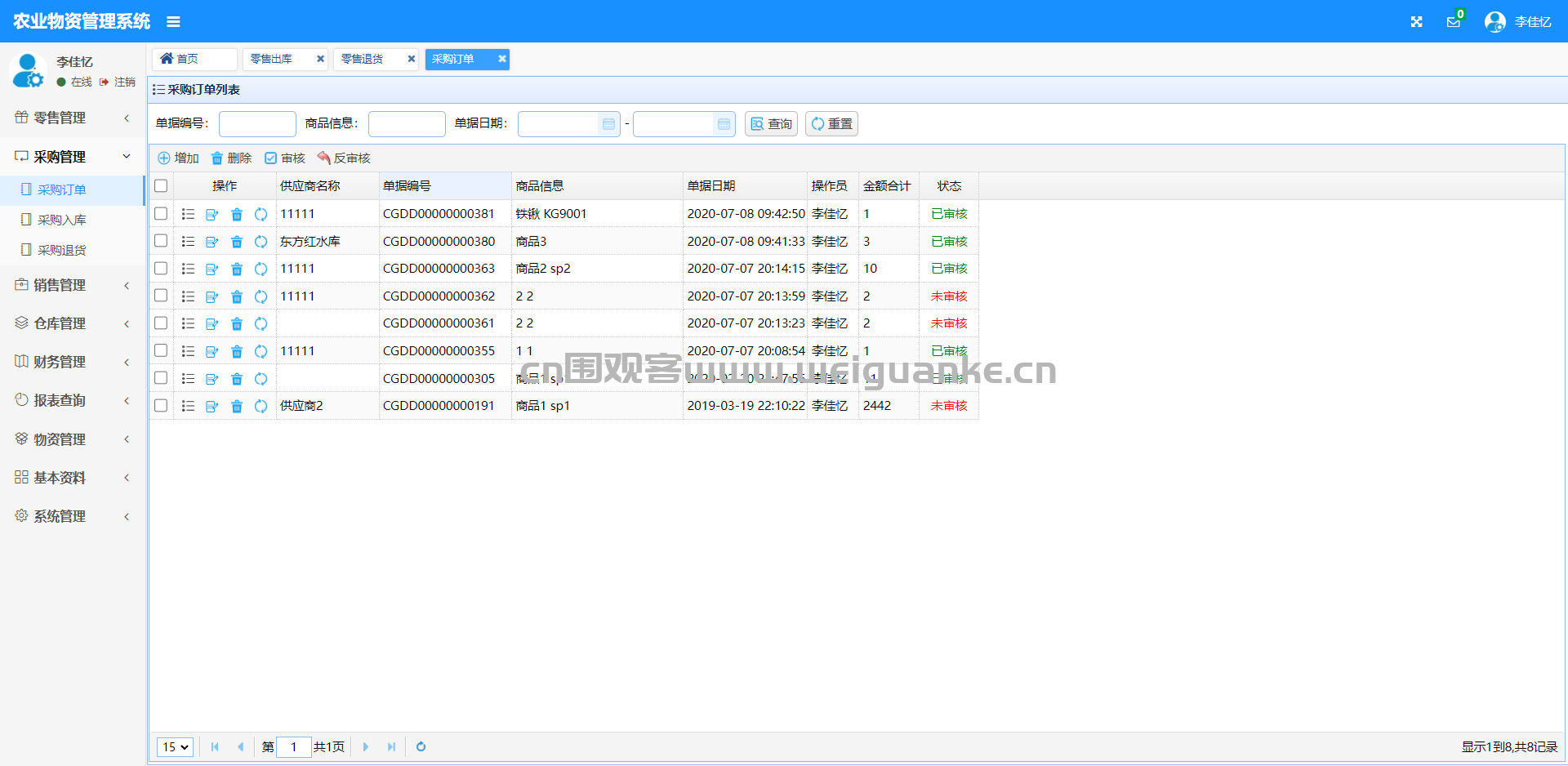Open calendar picker for end date
1568x766 pixels.
724,124
